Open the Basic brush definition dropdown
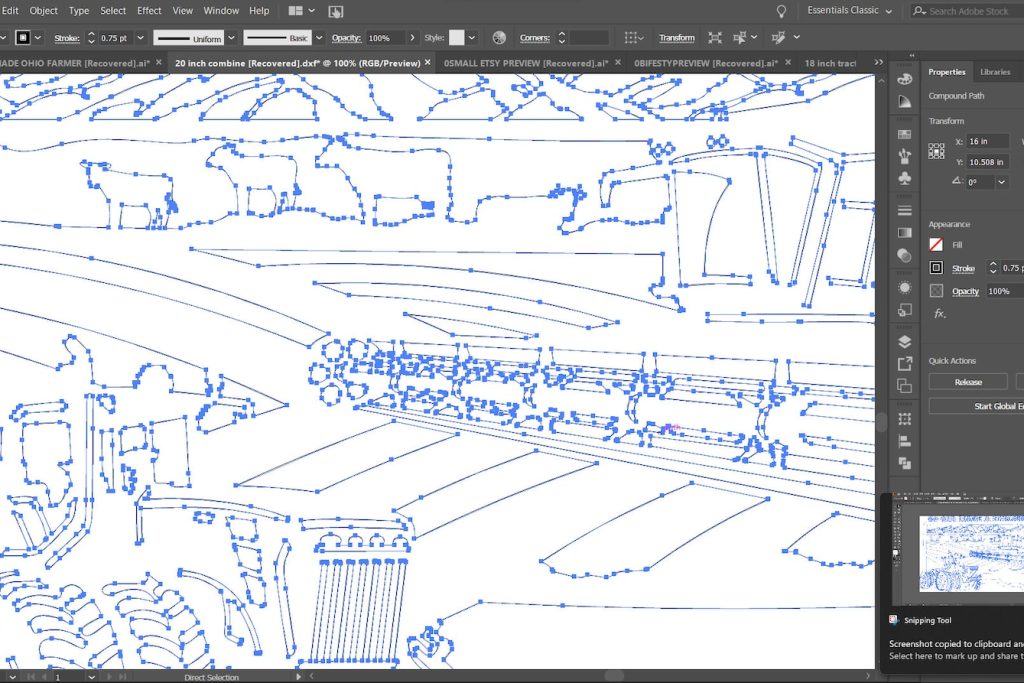This screenshot has height=683, width=1024. 320,38
